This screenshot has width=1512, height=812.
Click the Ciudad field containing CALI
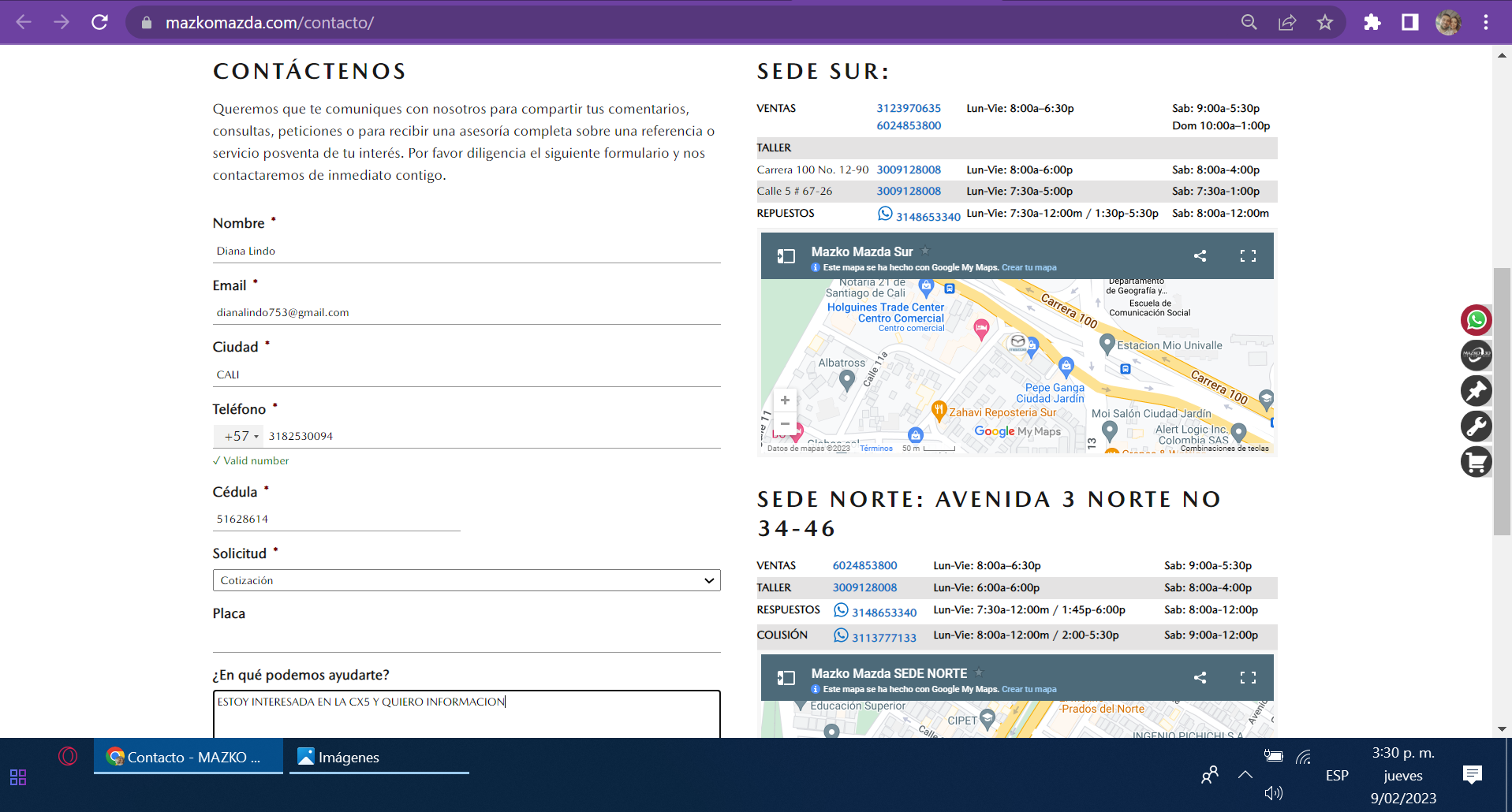[x=467, y=374]
